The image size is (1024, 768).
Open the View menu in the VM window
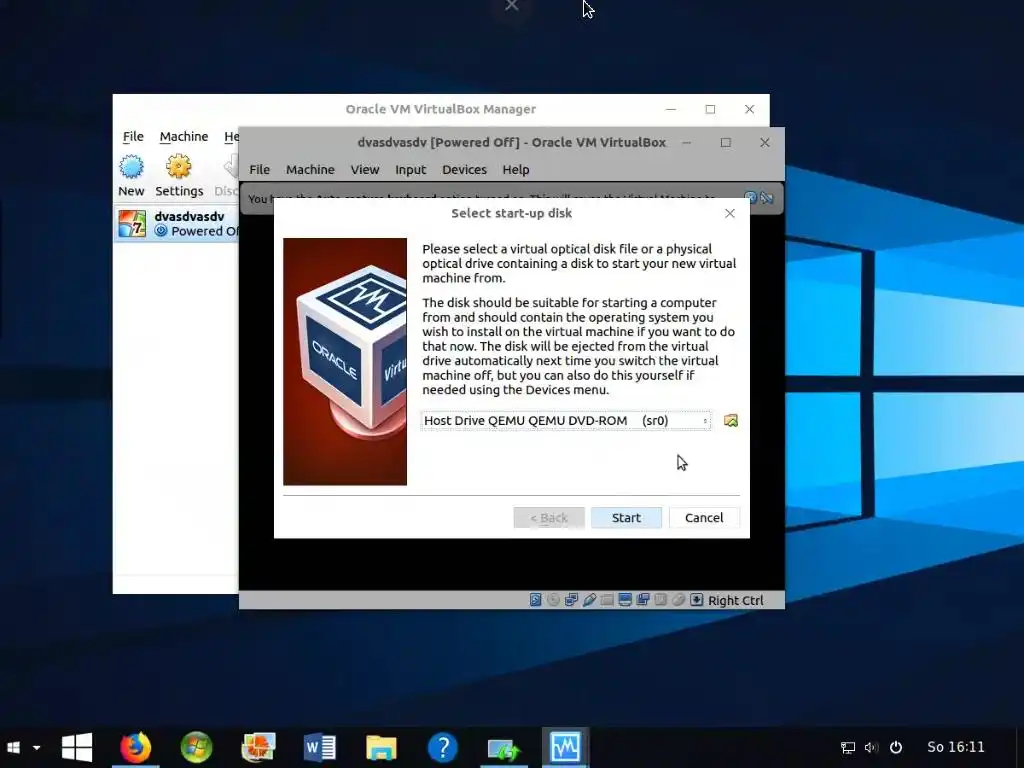(x=364, y=170)
